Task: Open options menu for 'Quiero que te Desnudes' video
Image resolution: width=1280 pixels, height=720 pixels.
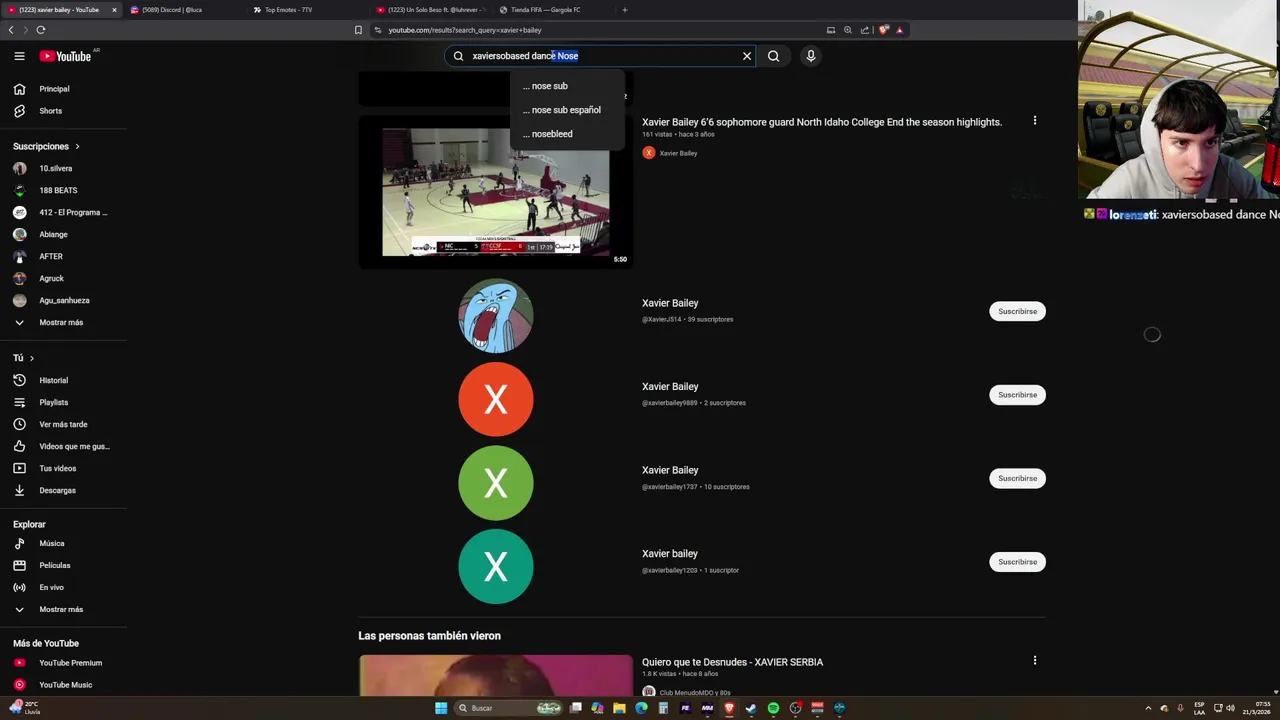Action: [1035, 660]
